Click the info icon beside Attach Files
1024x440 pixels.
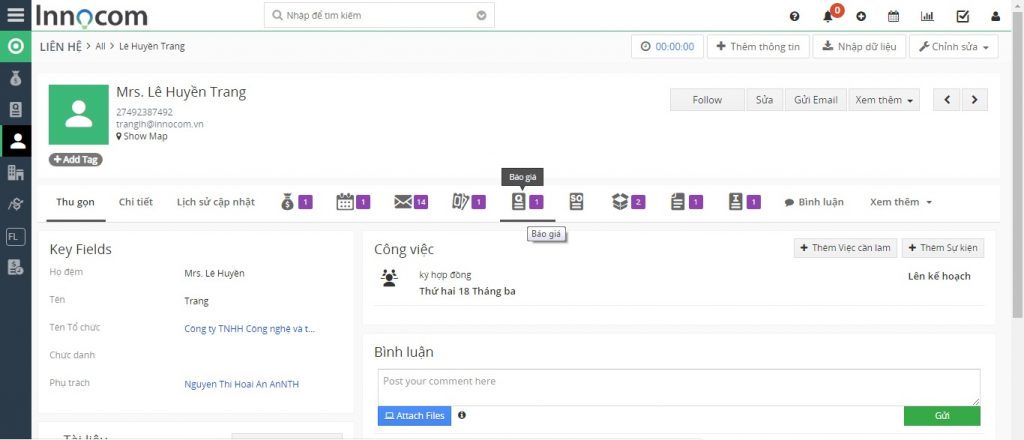coord(462,415)
